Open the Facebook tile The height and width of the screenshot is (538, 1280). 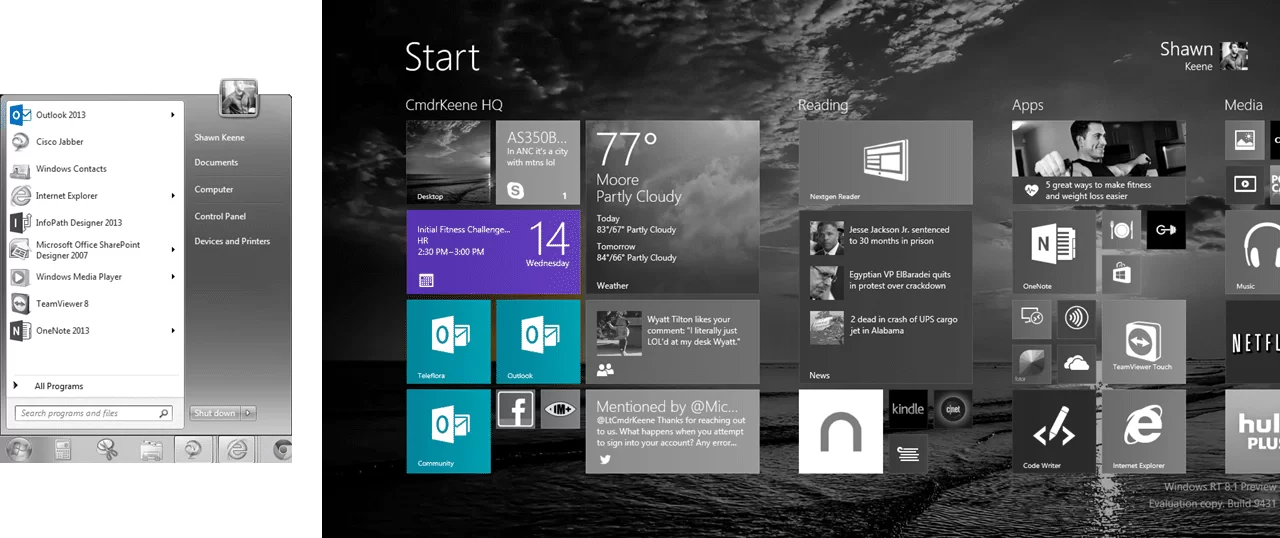tap(516, 409)
